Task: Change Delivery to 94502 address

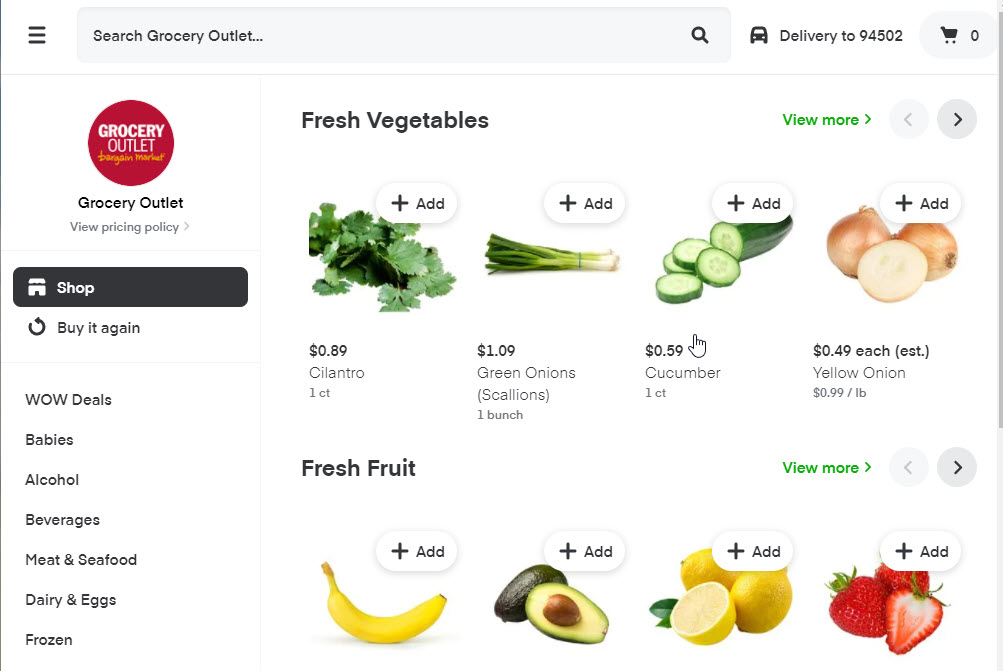Action: coord(827,36)
